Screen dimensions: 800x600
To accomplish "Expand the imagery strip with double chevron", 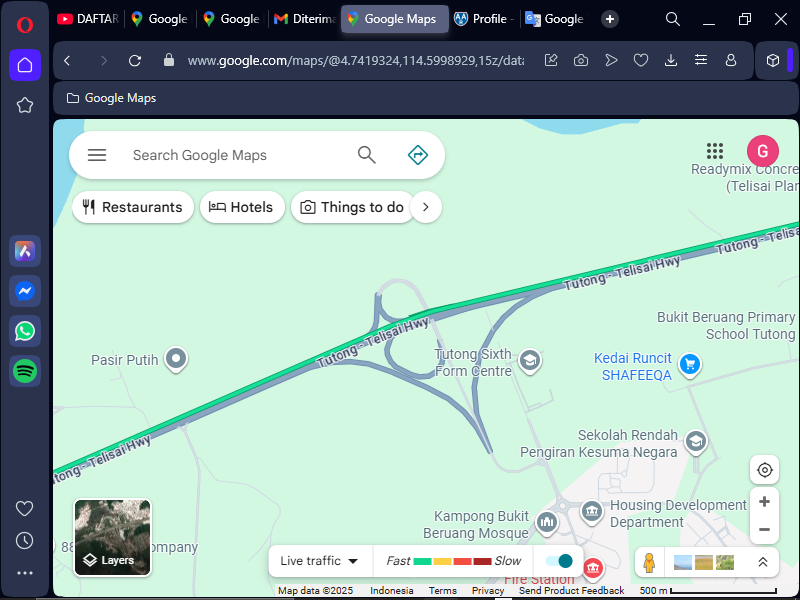I will (x=763, y=562).
